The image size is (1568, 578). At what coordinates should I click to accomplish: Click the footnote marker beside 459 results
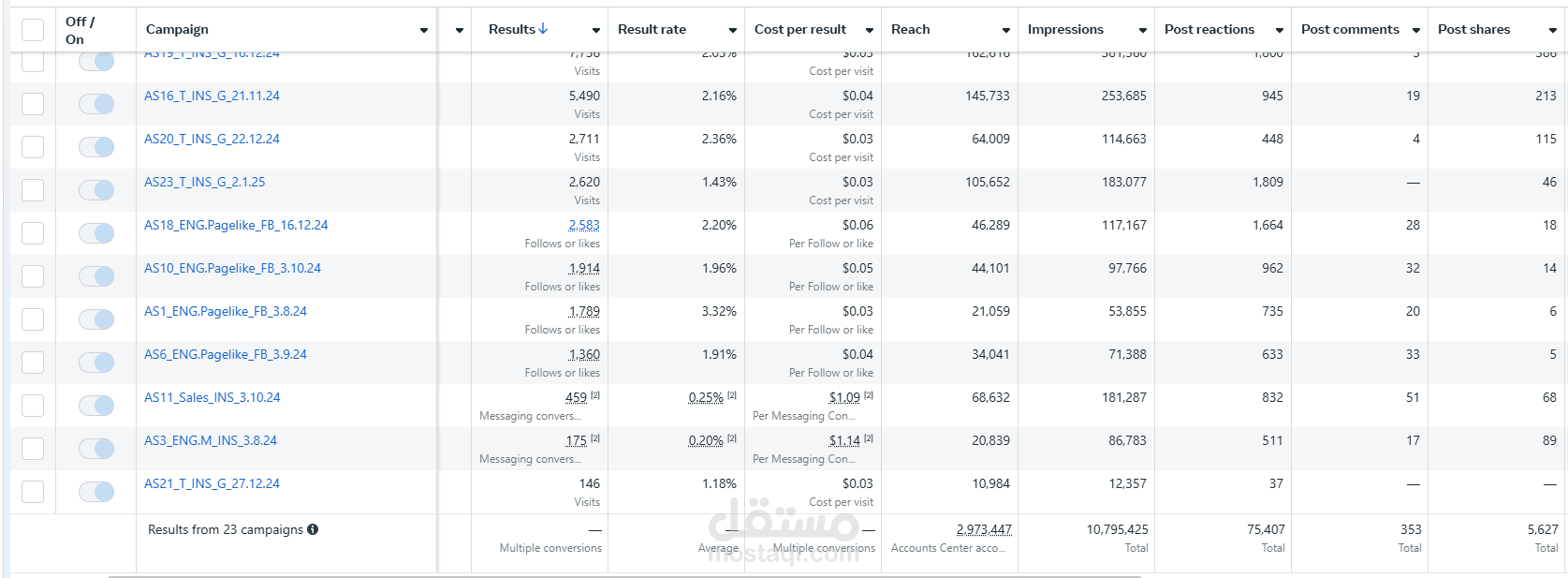595,395
